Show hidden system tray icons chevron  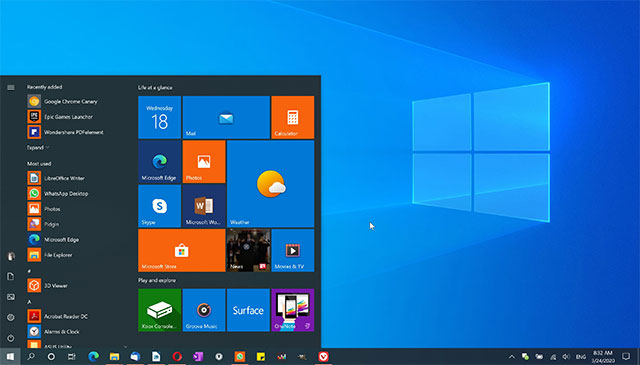coord(511,357)
